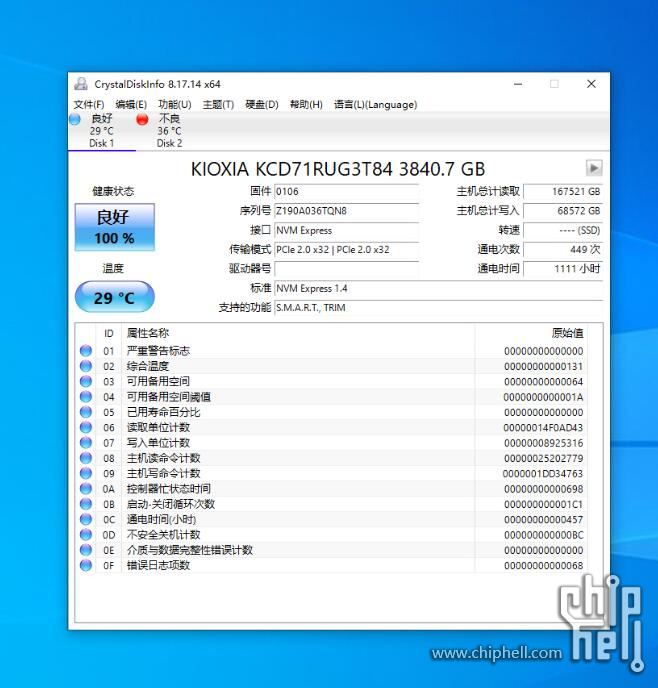Click the 29 °C temperature button
This screenshot has height=688, width=658.
coord(114,297)
